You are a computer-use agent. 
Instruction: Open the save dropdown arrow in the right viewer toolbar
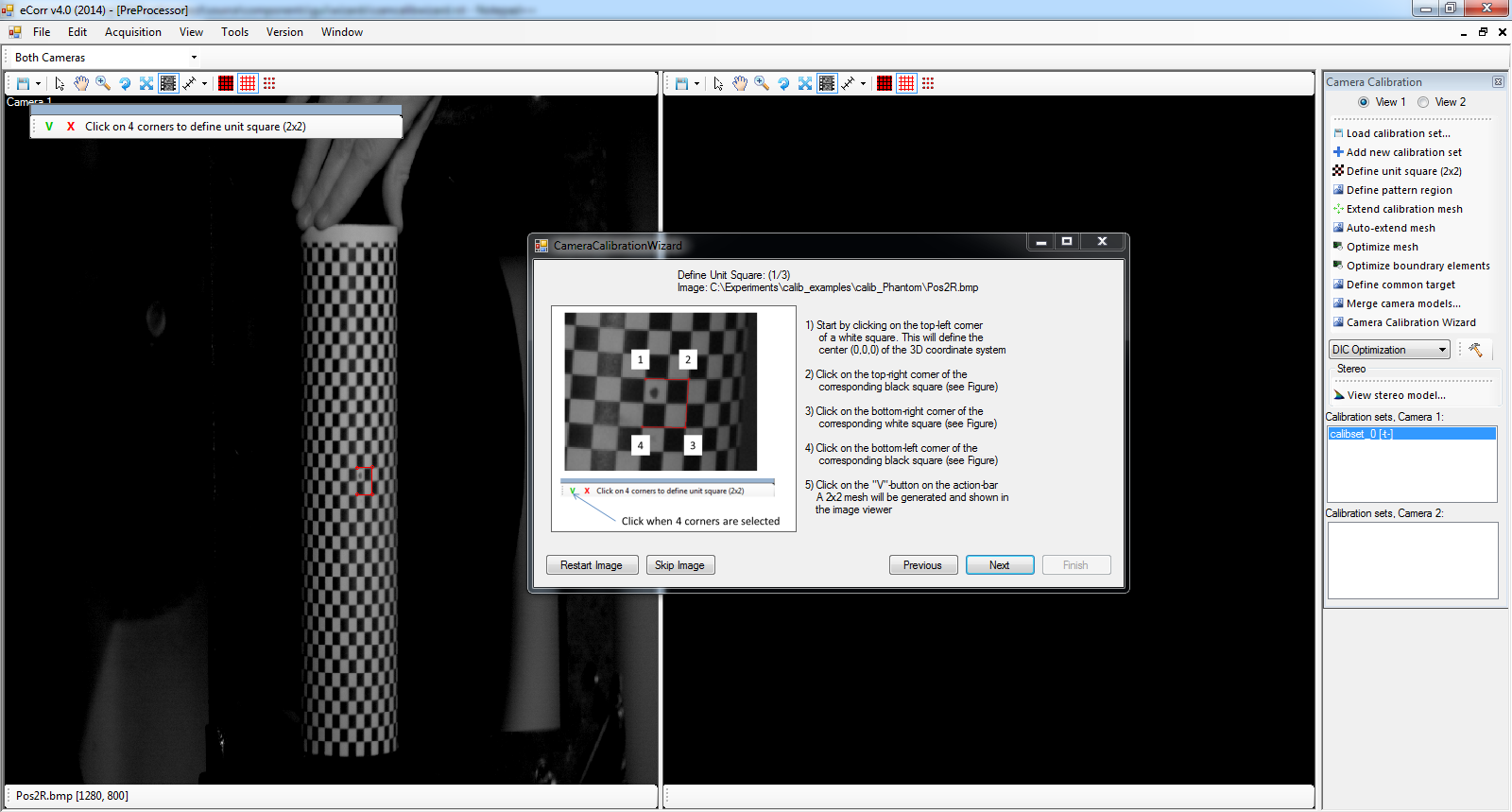coord(696,83)
